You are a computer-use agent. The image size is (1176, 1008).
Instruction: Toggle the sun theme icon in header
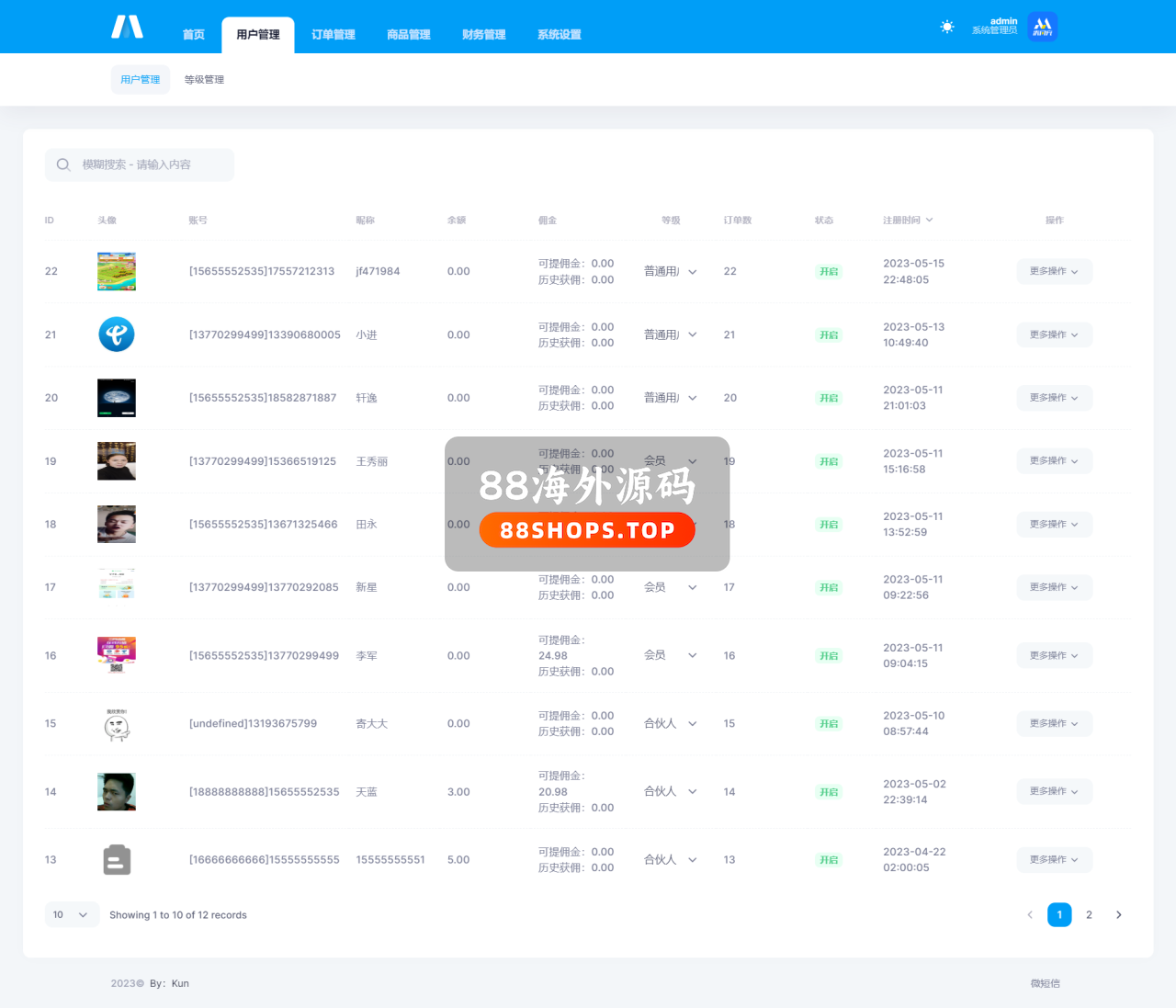click(x=947, y=27)
